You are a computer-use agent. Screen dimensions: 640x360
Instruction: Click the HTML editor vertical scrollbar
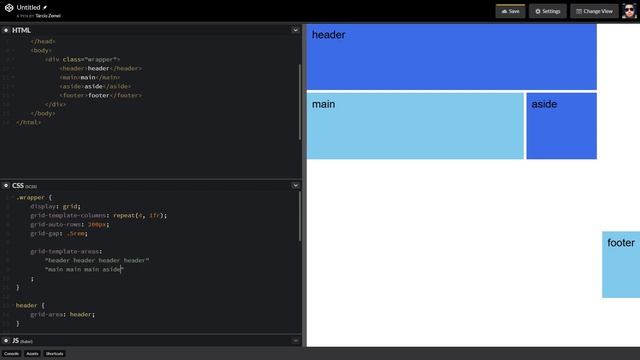(x=300, y=102)
